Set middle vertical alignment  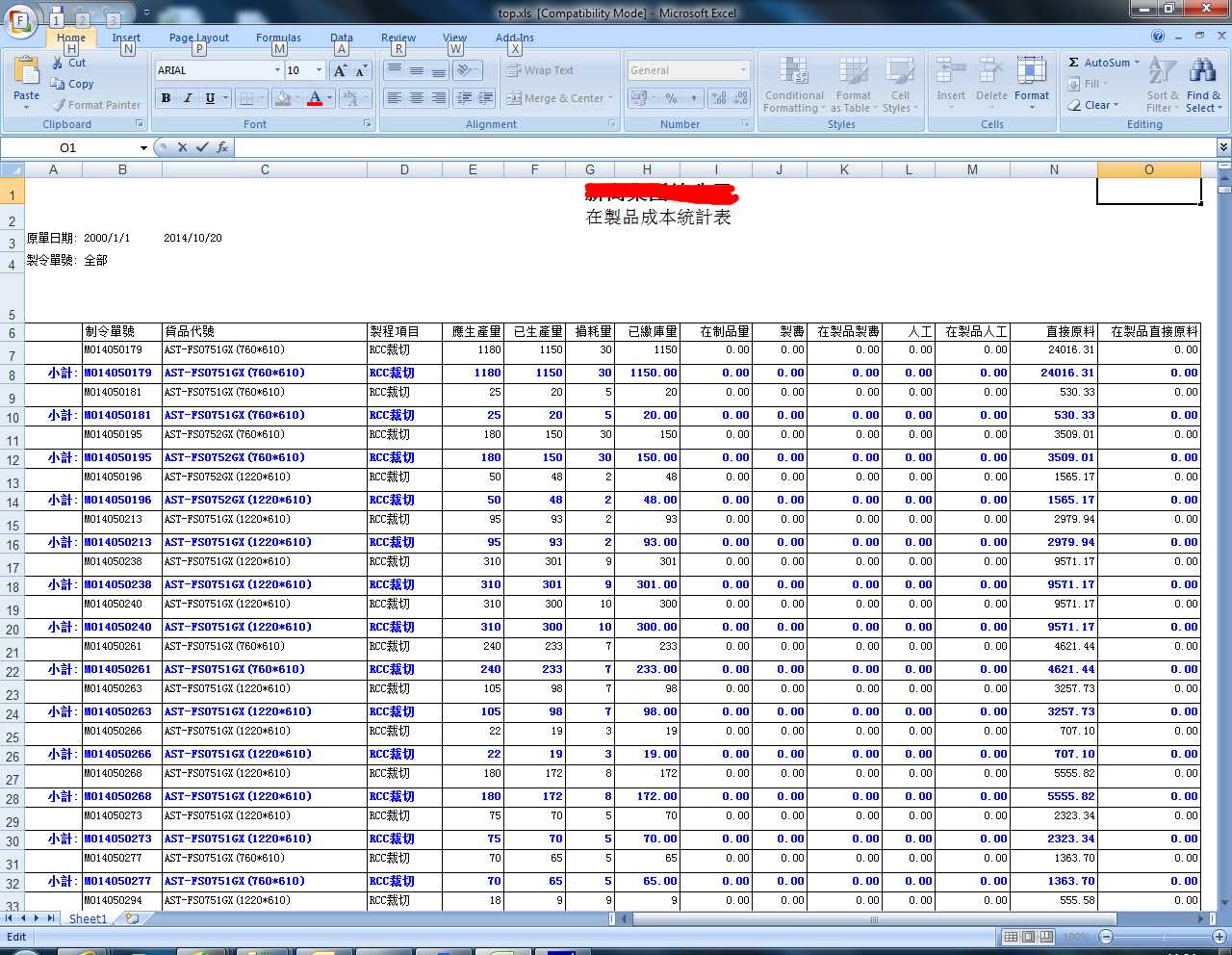pyautogui.click(x=417, y=70)
